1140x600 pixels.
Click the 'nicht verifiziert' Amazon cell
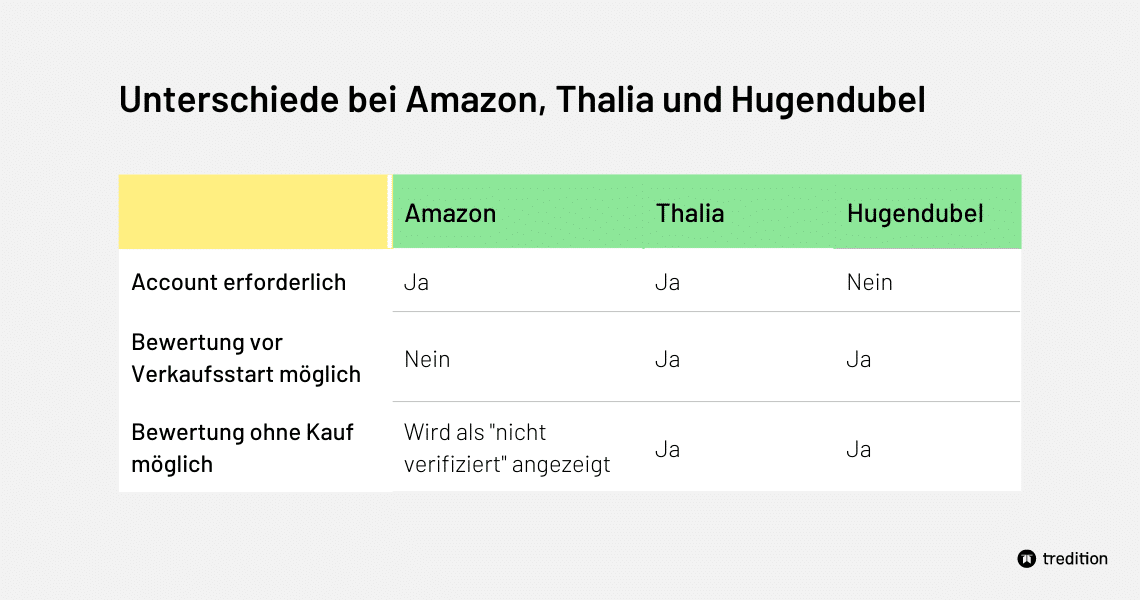click(507, 448)
